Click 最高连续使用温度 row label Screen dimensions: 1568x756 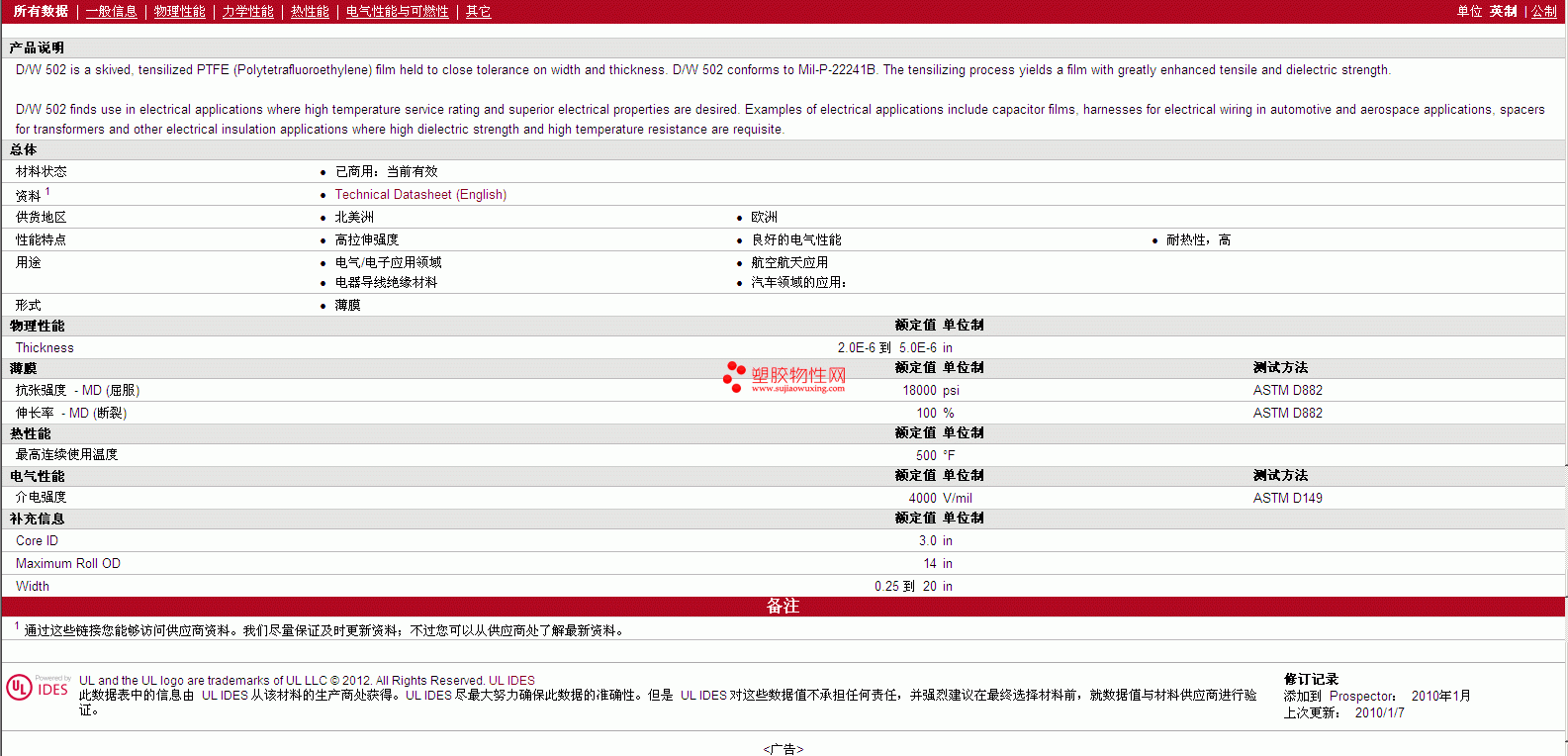click(66, 454)
